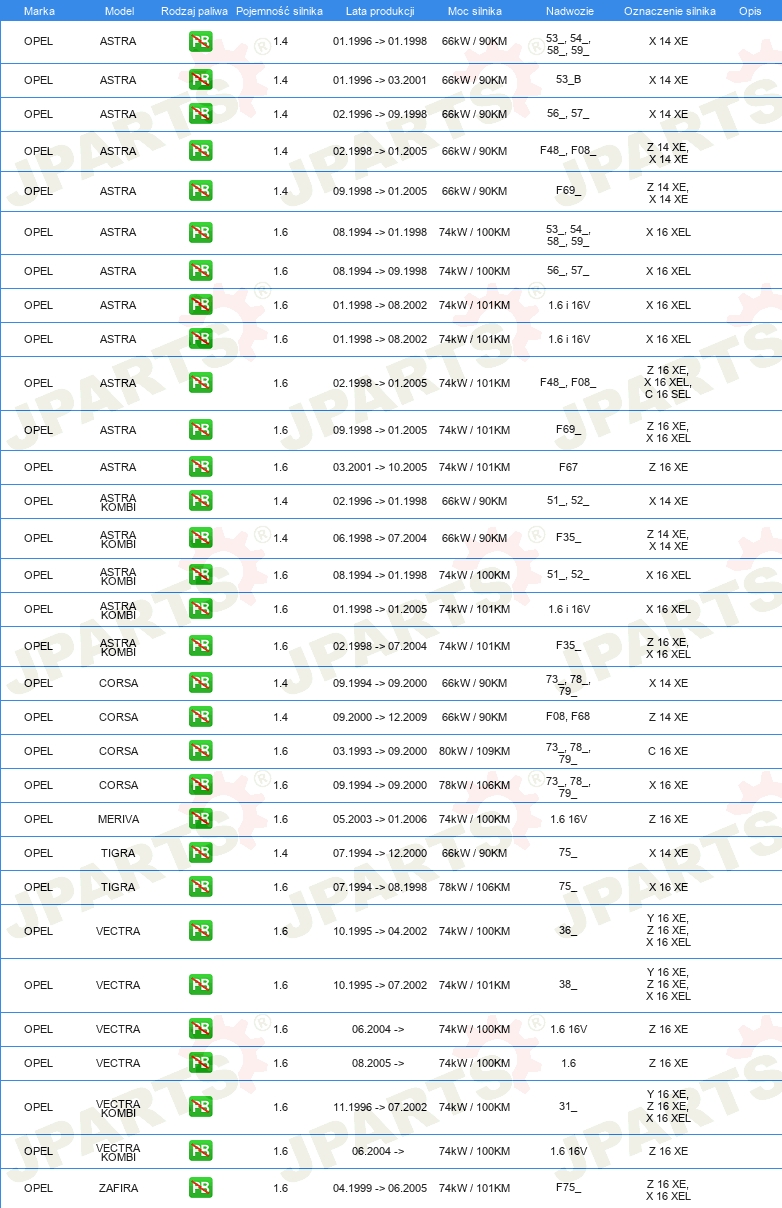This screenshot has height=1208, width=782.
Task: Click fuel icon in ASTRA 02.1996 -> 09.1998 row
Action: (200, 114)
